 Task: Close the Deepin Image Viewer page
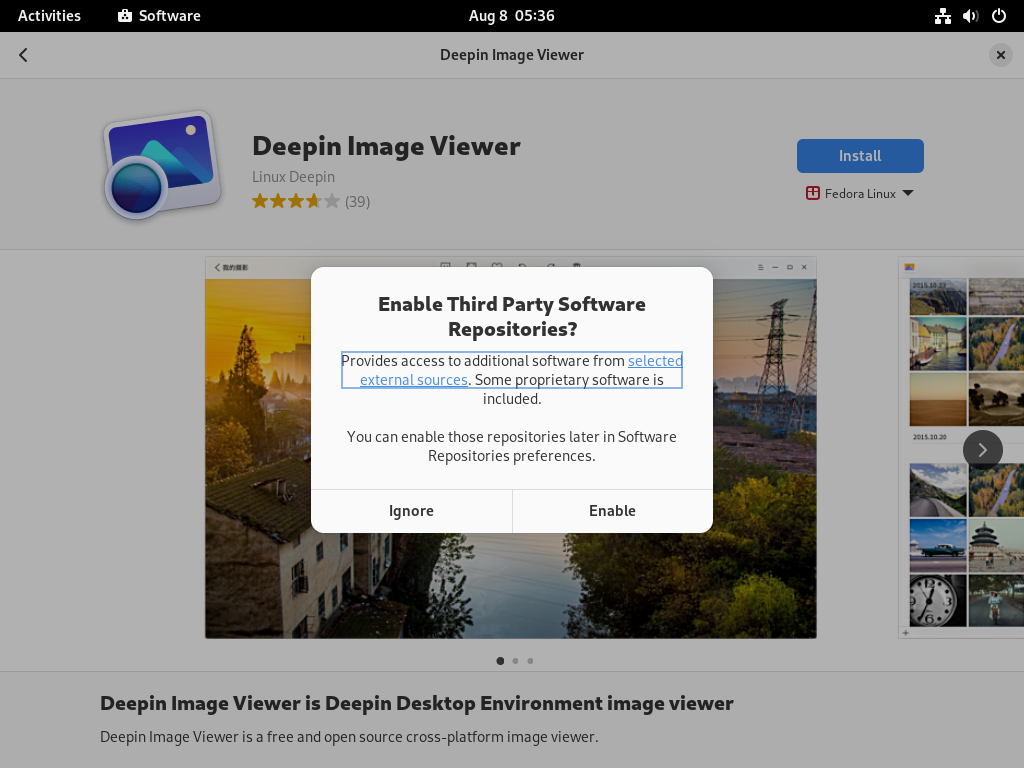(1000, 55)
